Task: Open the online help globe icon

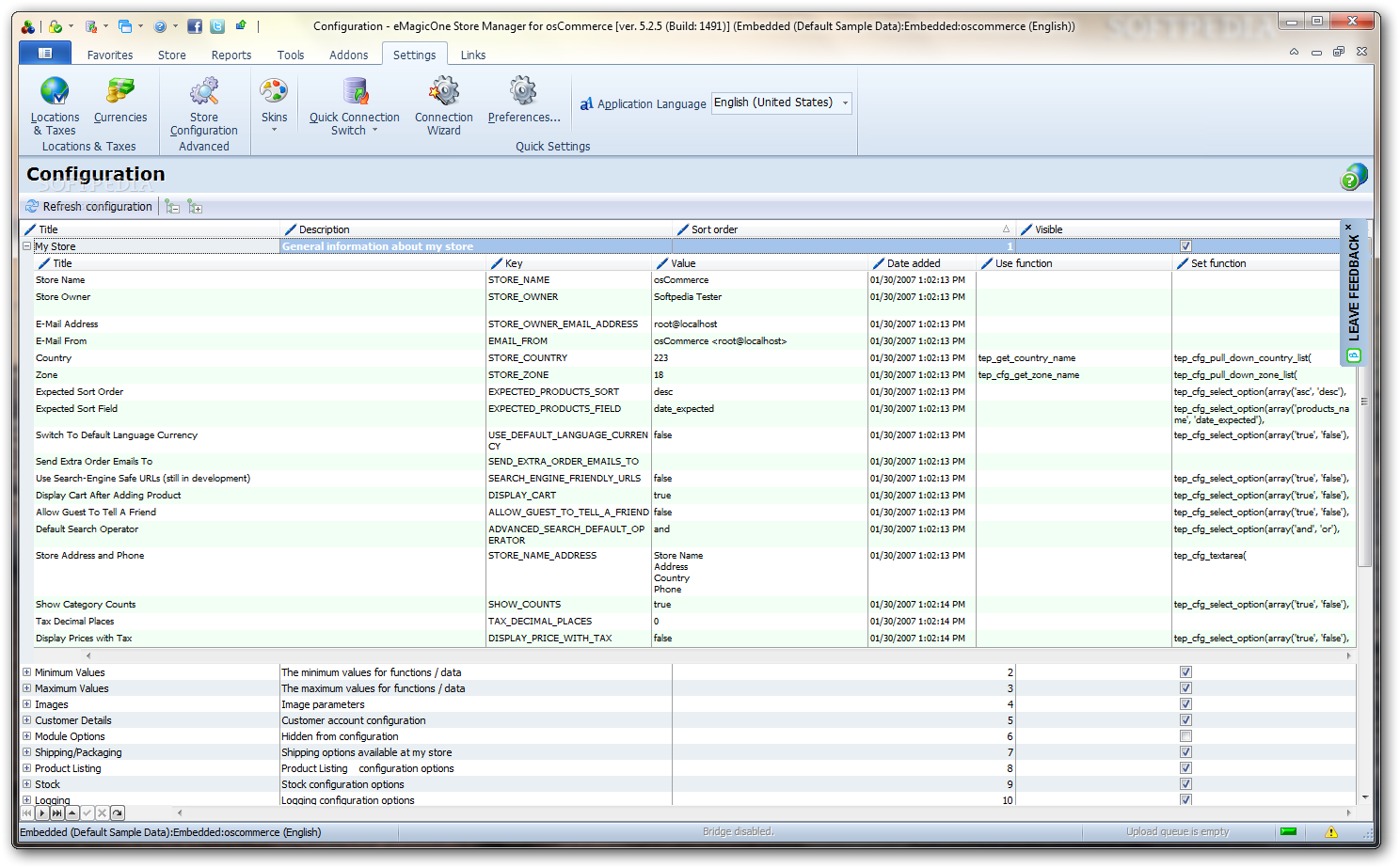Action: (x=1354, y=176)
